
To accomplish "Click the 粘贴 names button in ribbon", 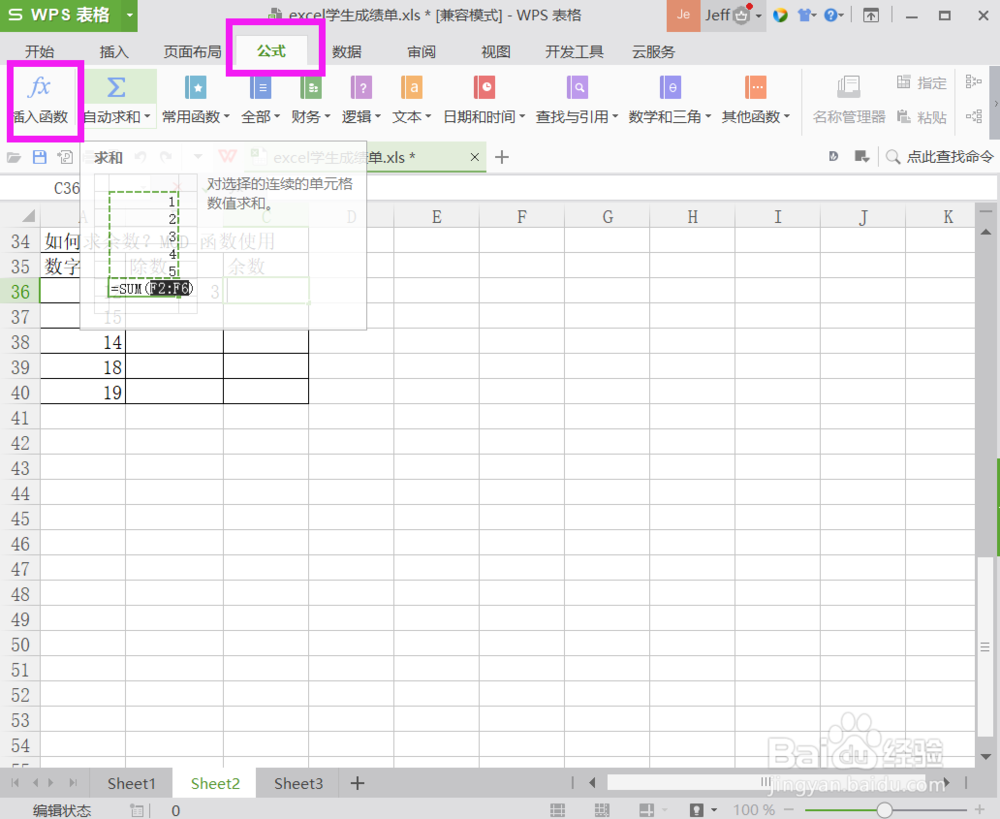I will pyautogui.click(x=922, y=117).
